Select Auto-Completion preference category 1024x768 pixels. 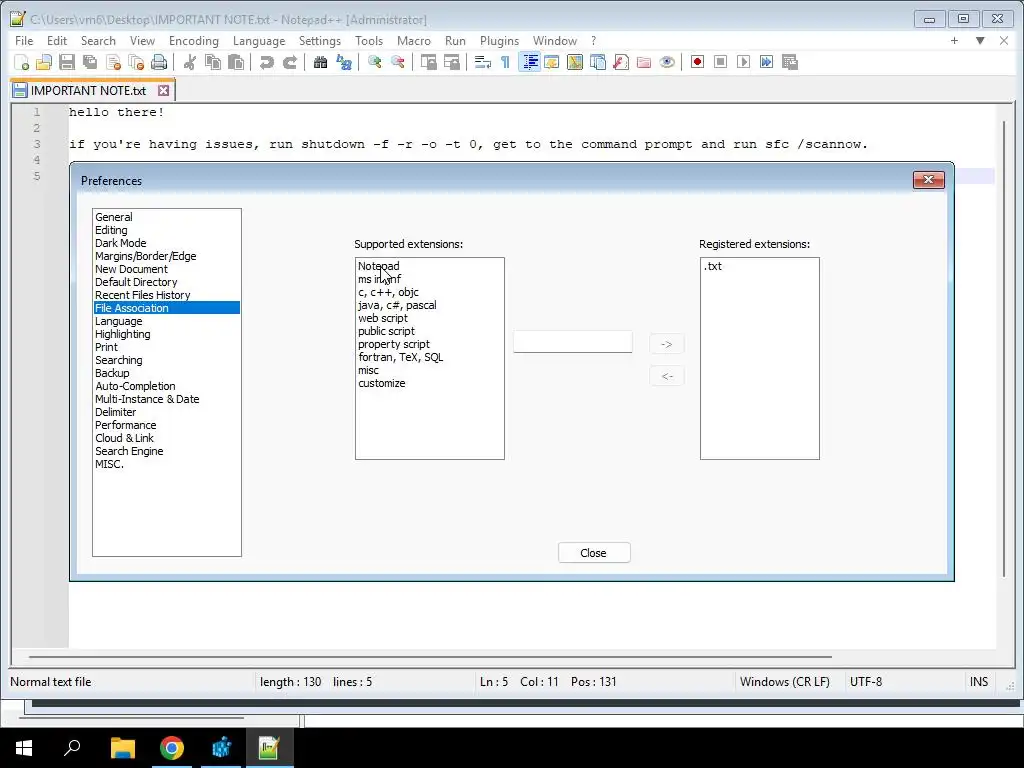(135, 386)
